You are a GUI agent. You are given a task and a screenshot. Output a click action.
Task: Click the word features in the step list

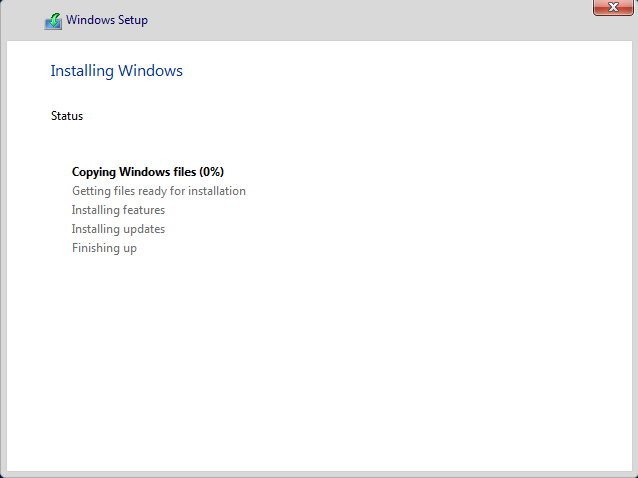[x=143, y=210]
